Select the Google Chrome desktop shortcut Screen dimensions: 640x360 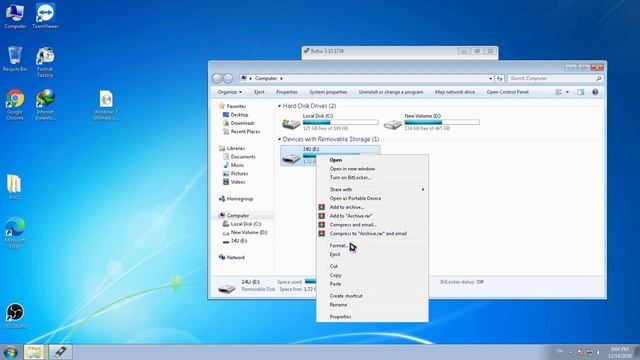point(15,104)
